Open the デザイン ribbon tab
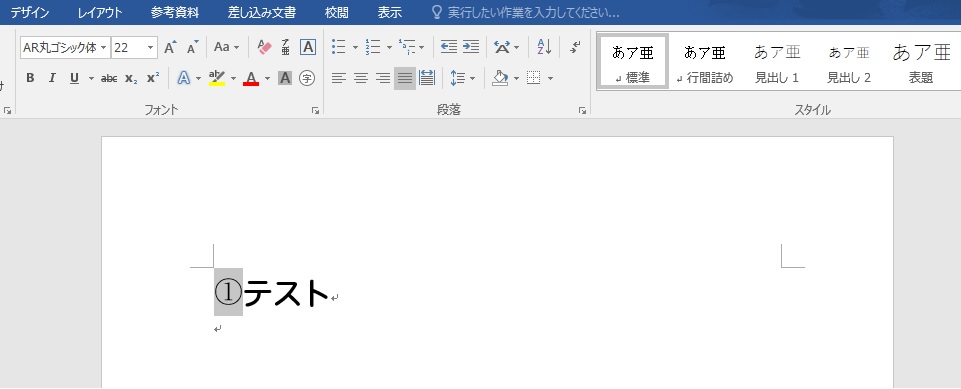Viewport: 961px width, 389px height. click(30, 12)
